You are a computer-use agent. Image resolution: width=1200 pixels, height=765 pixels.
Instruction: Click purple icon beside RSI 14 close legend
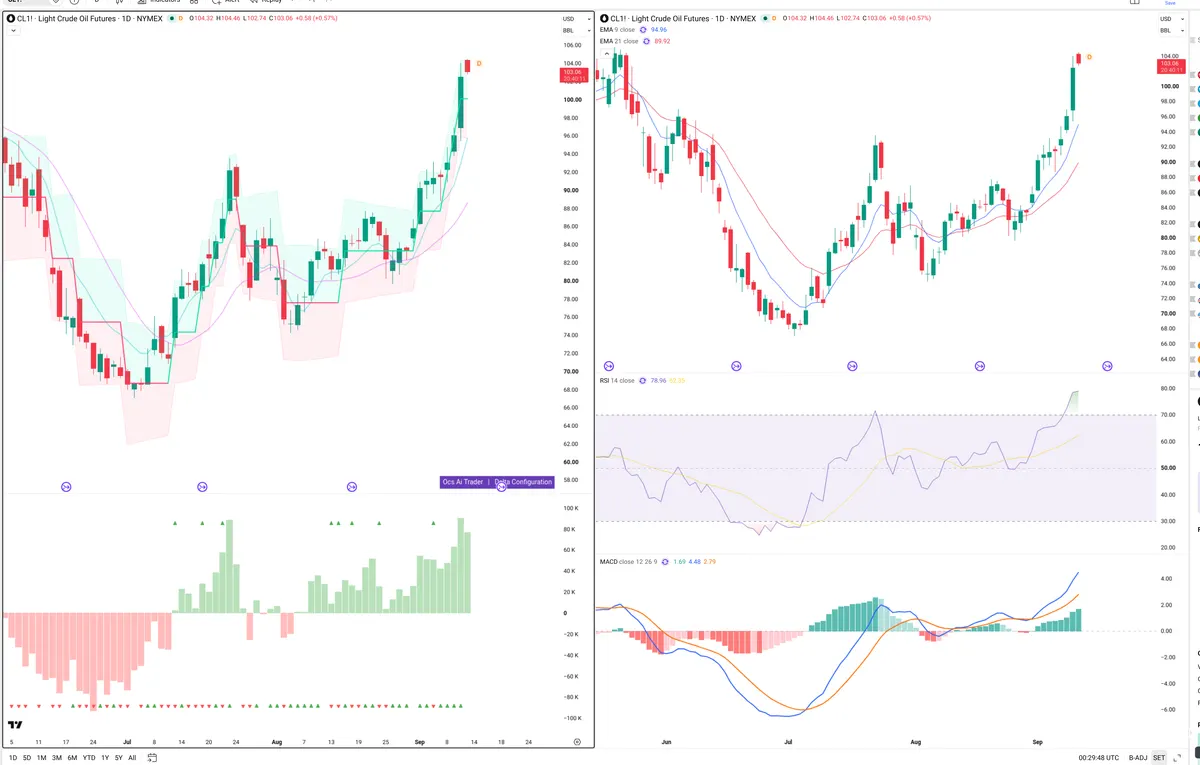643,381
